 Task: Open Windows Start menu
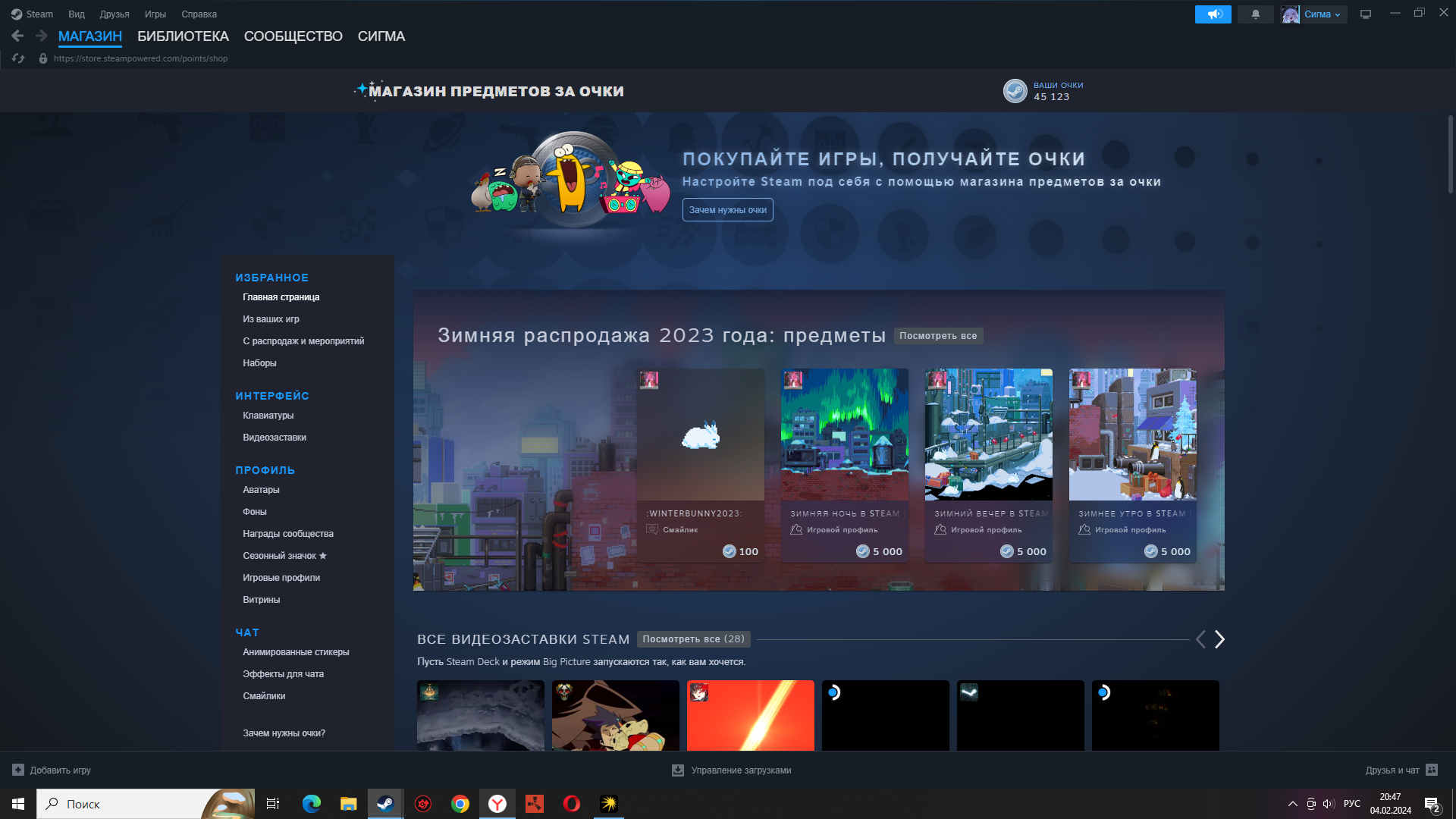pyautogui.click(x=18, y=804)
